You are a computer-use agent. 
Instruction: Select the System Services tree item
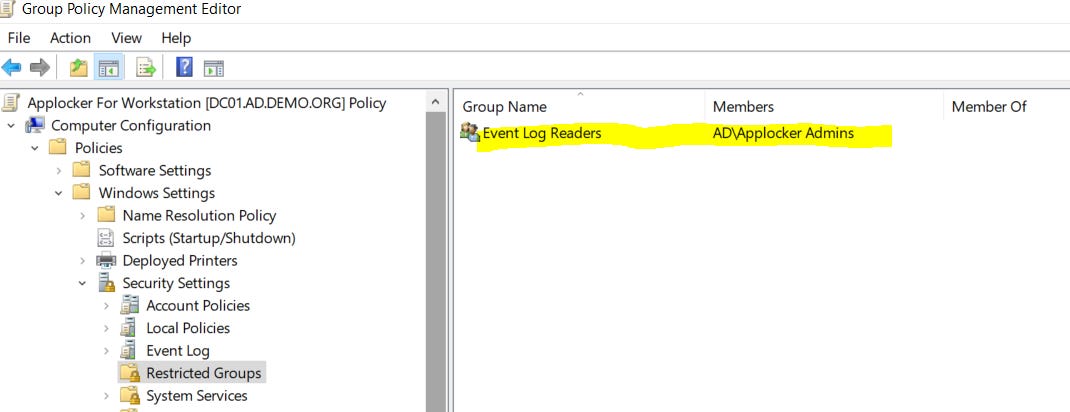click(x=197, y=396)
